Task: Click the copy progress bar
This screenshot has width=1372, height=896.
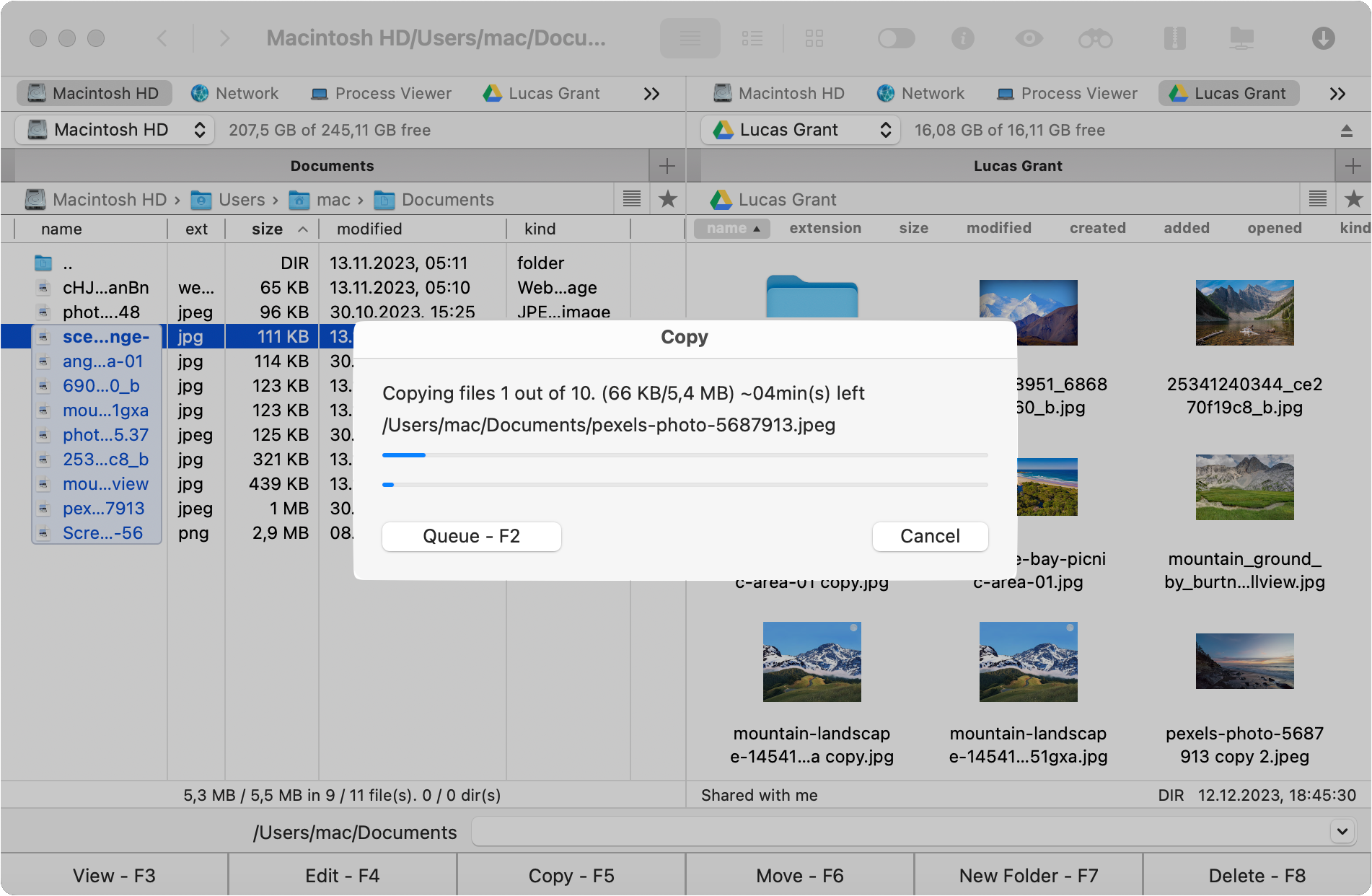Action: tap(684, 454)
